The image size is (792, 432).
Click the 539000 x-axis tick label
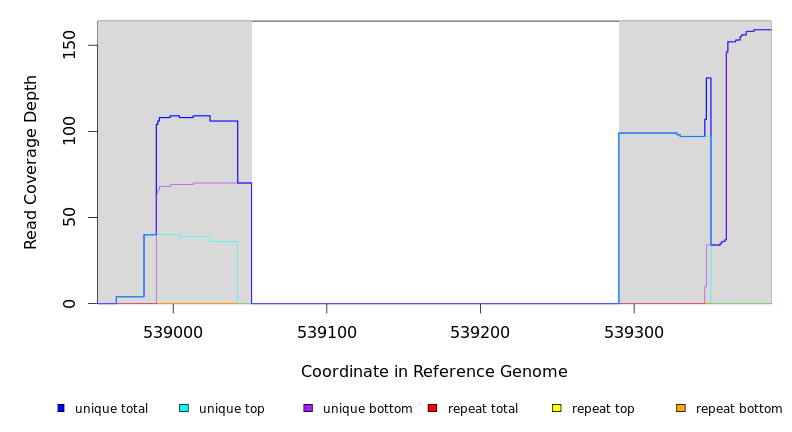pyautogui.click(x=173, y=331)
